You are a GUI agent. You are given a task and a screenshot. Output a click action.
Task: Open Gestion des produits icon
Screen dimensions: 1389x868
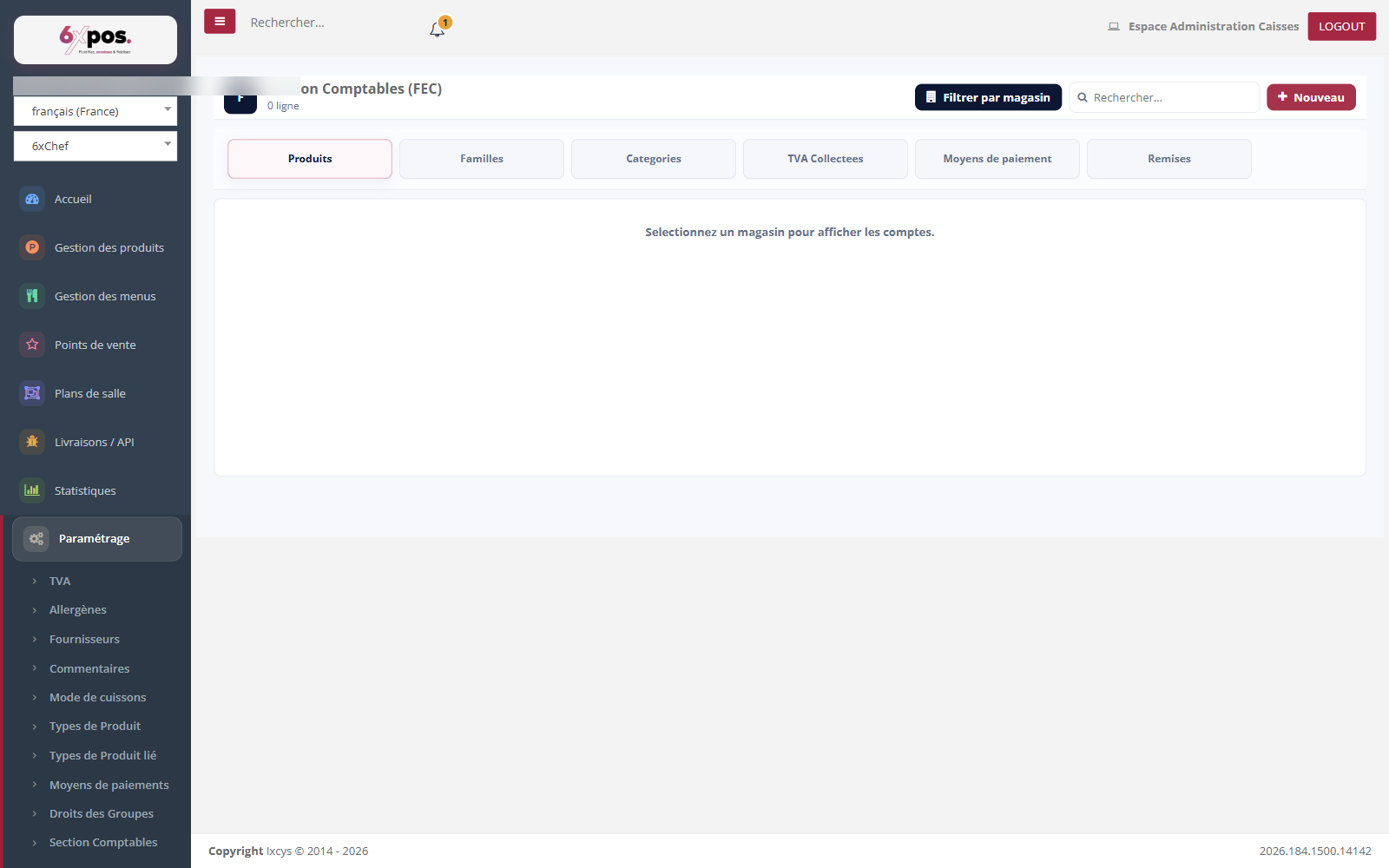tap(32, 247)
